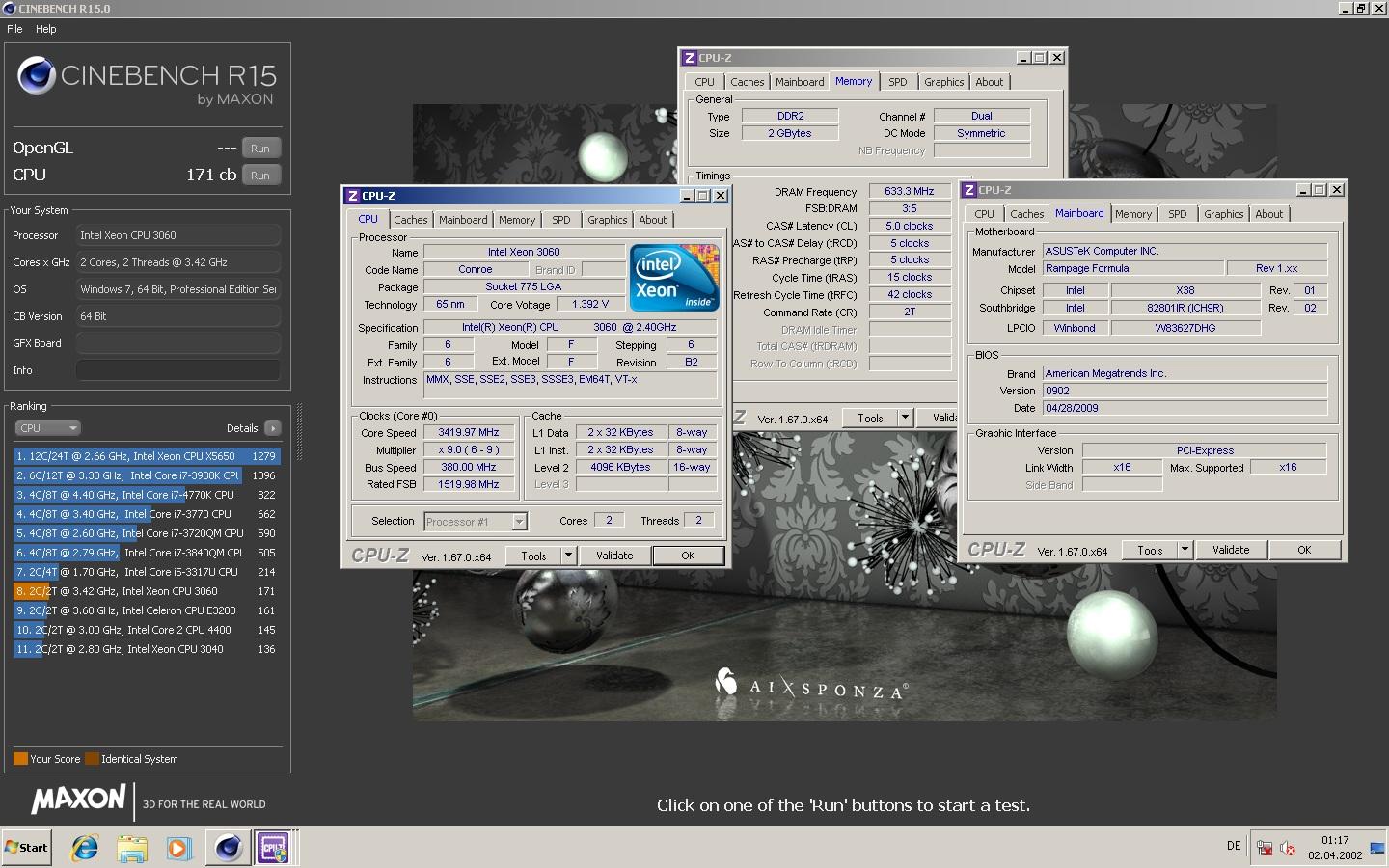Switch to Caches tab in CPU-Z Memory window
Screen dimensions: 1389x868
[747, 82]
